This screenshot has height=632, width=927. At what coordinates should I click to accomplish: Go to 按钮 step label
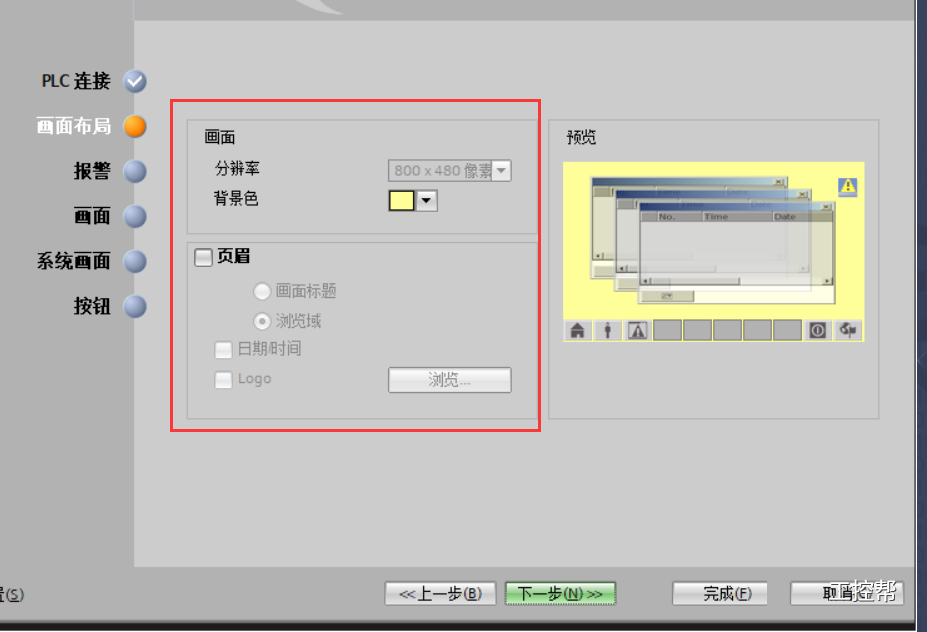click(x=92, y=306)
